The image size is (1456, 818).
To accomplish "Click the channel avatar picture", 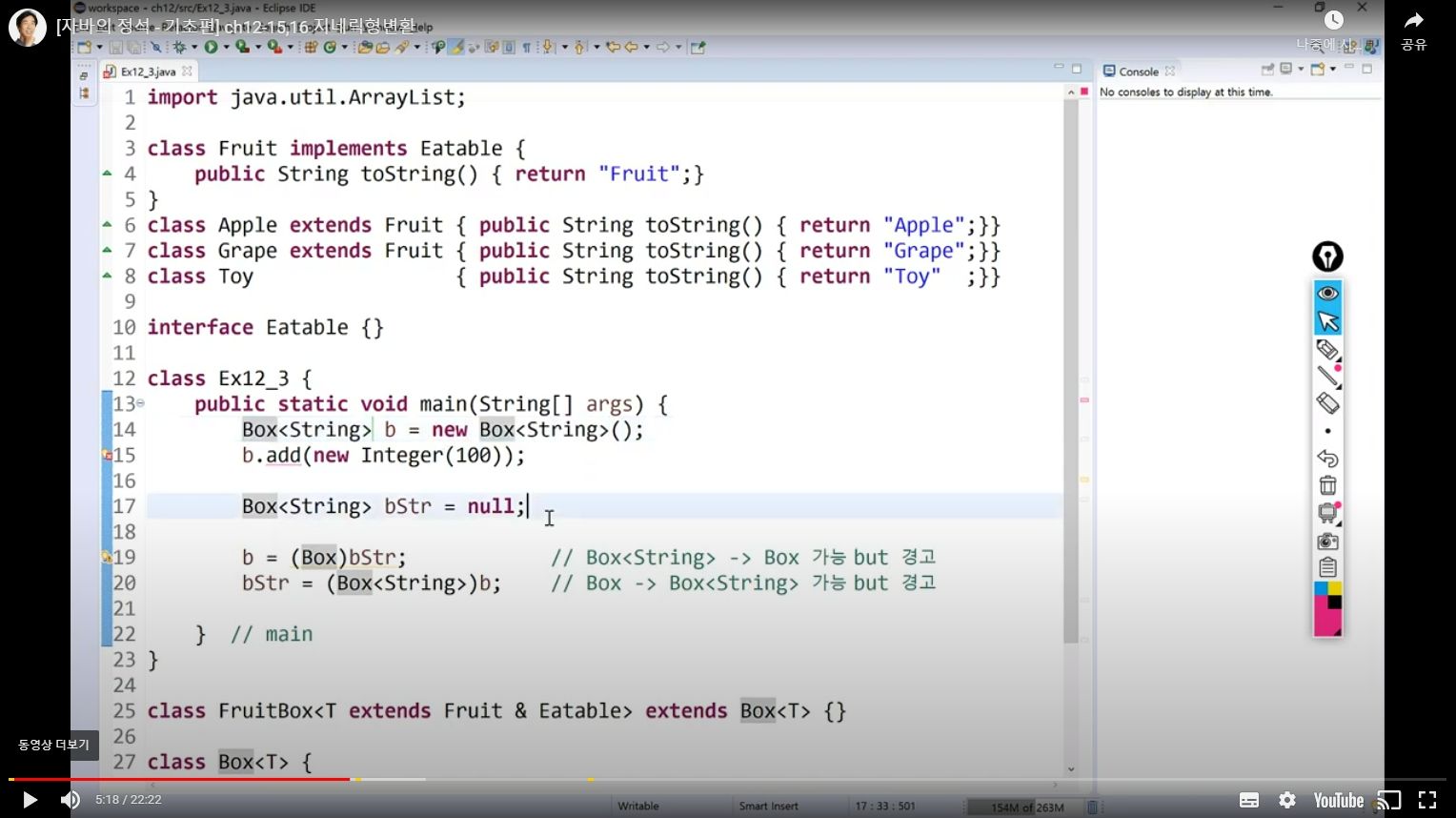I will tap(28, 28).
